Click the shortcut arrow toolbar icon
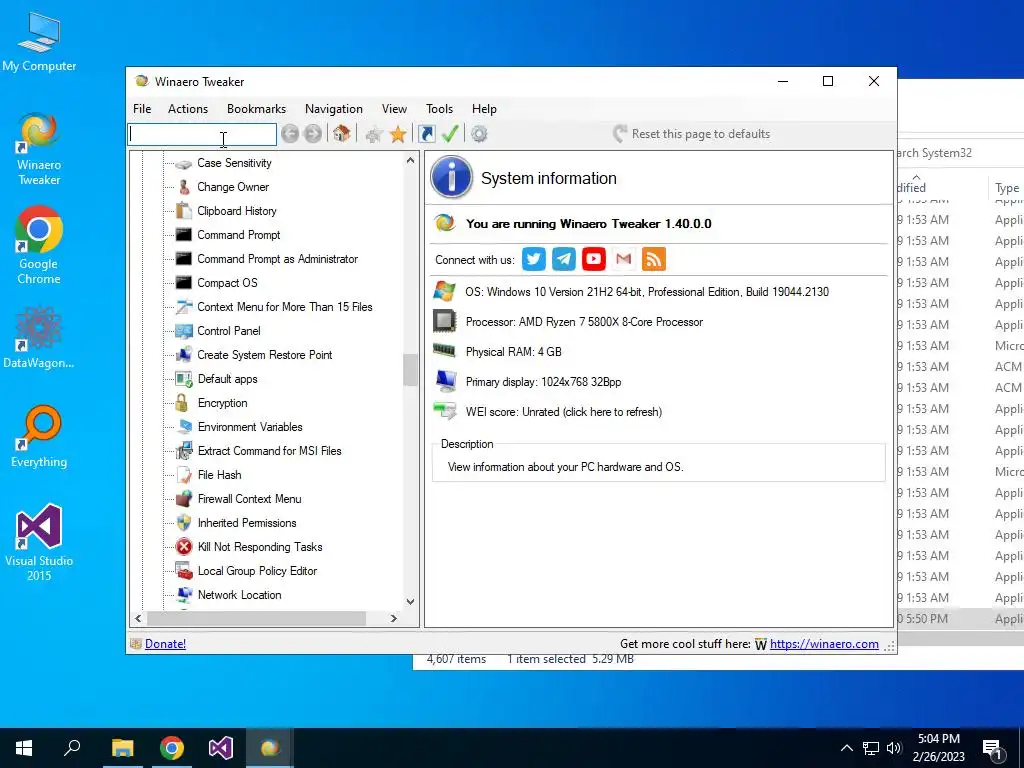The image size is (1024, 768). point(426,134)
